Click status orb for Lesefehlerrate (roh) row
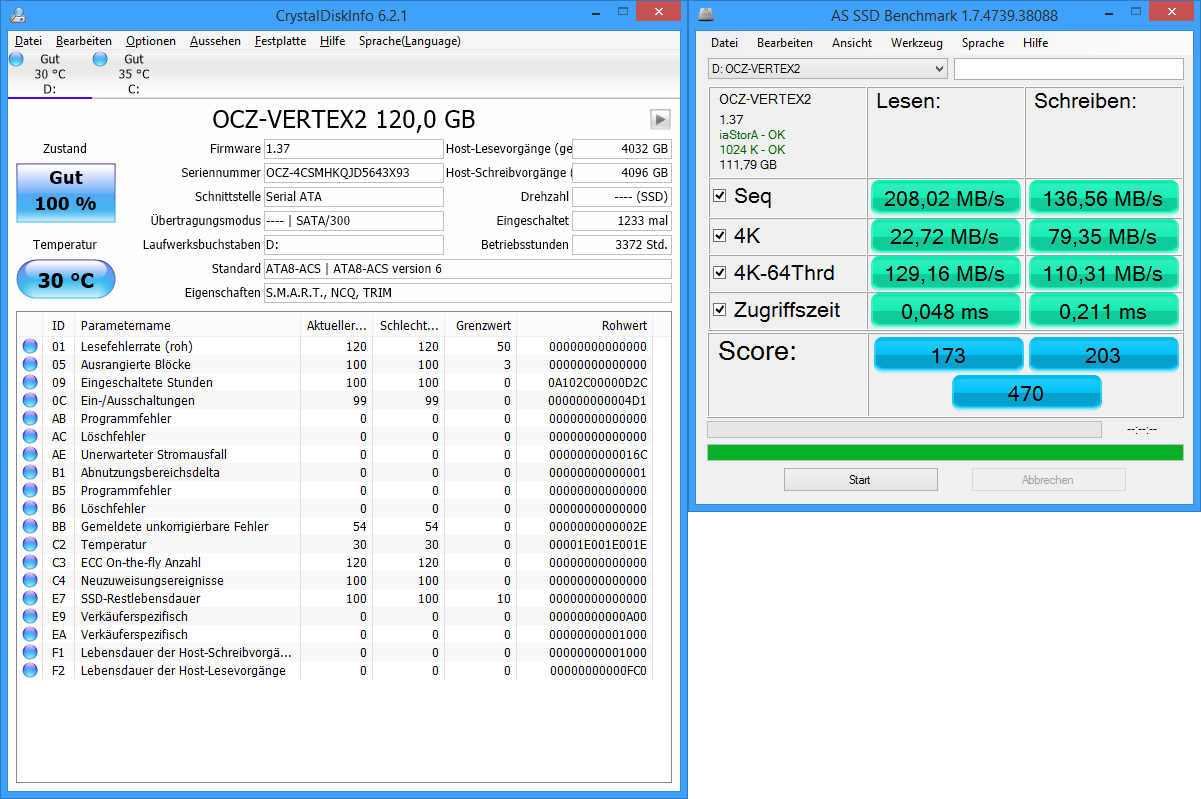The height and width of the screenshot is (799, 1201). [30, 347]
